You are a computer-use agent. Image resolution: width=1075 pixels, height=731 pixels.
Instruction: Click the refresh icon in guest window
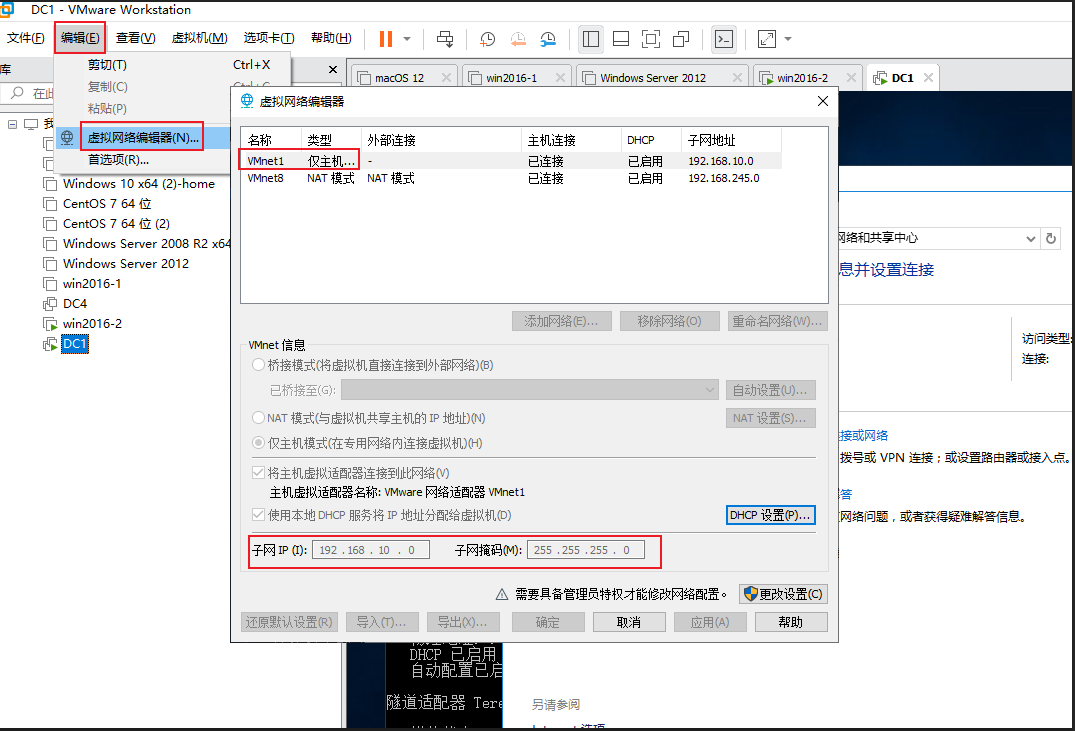click(1051, 239)
